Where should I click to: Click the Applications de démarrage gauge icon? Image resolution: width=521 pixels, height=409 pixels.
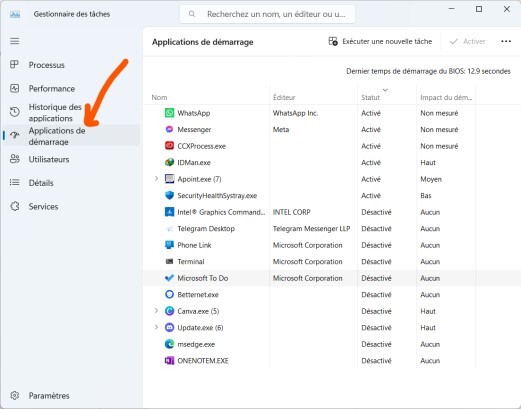point(14,135)
